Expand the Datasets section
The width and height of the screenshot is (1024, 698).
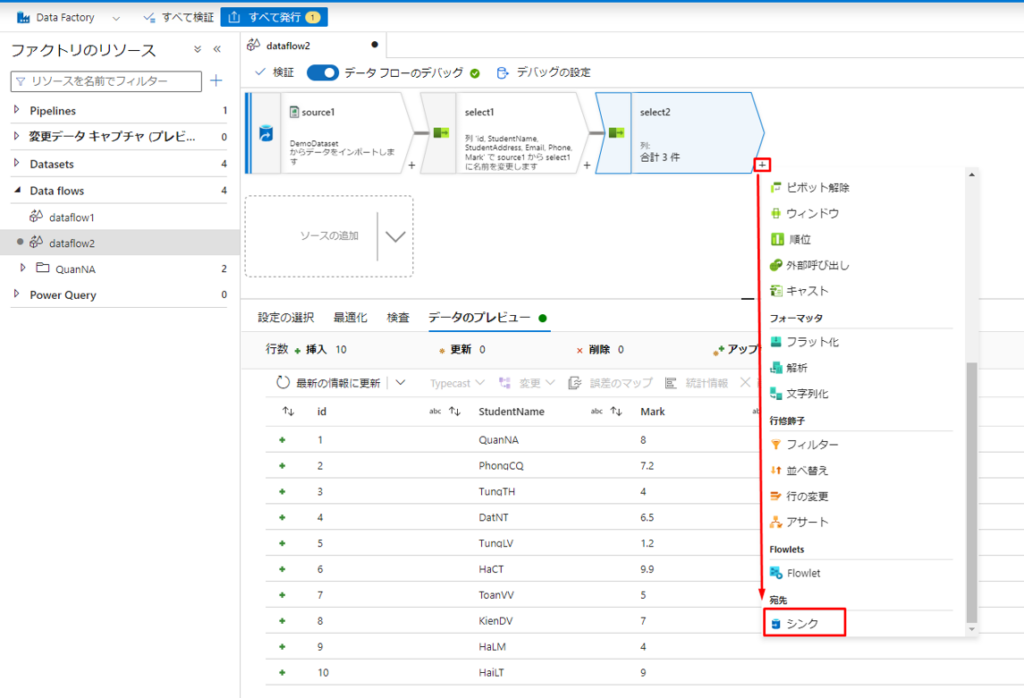pos(16,164)
